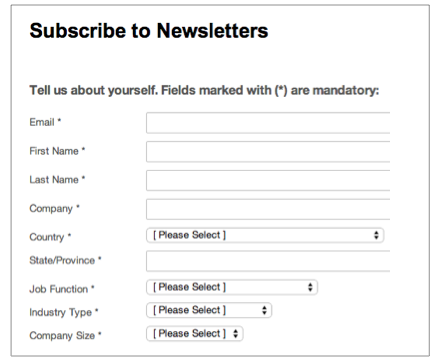Click the Job Function dropdown arrow icon
This screenshot has width=437, height=363.
[x=310, y=287]
